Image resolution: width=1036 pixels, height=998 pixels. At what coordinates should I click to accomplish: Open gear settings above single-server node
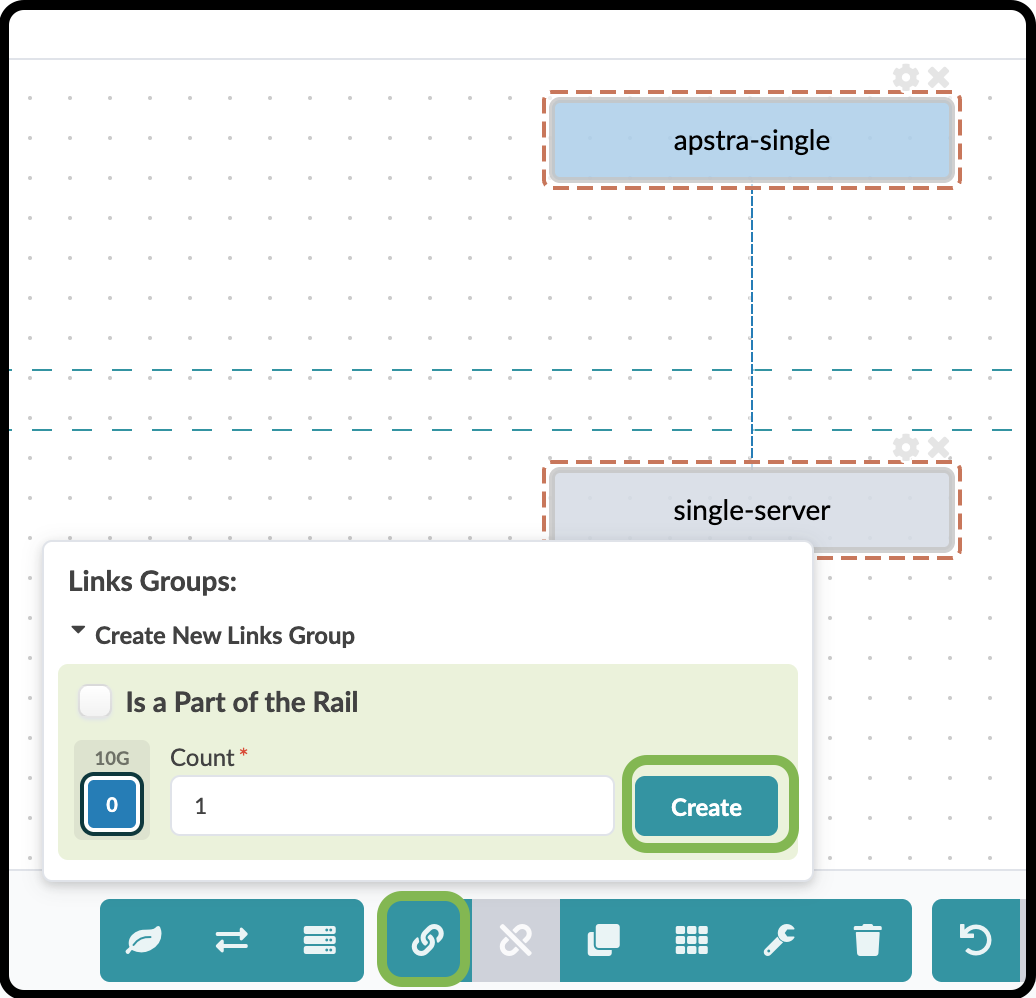tap(906, 447)
